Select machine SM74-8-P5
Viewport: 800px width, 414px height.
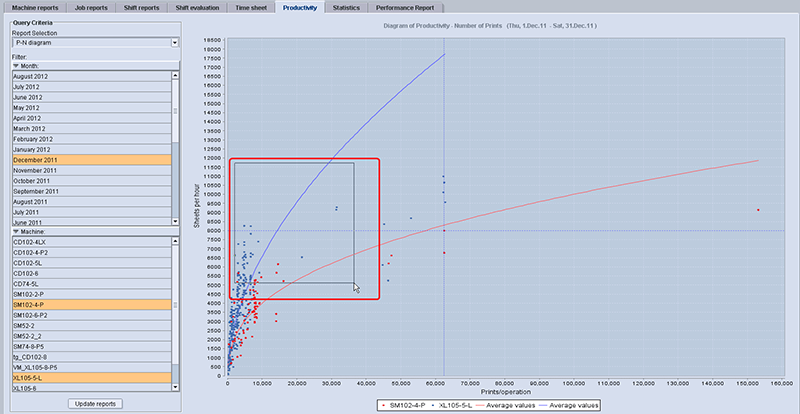click(x=92, y=347)
